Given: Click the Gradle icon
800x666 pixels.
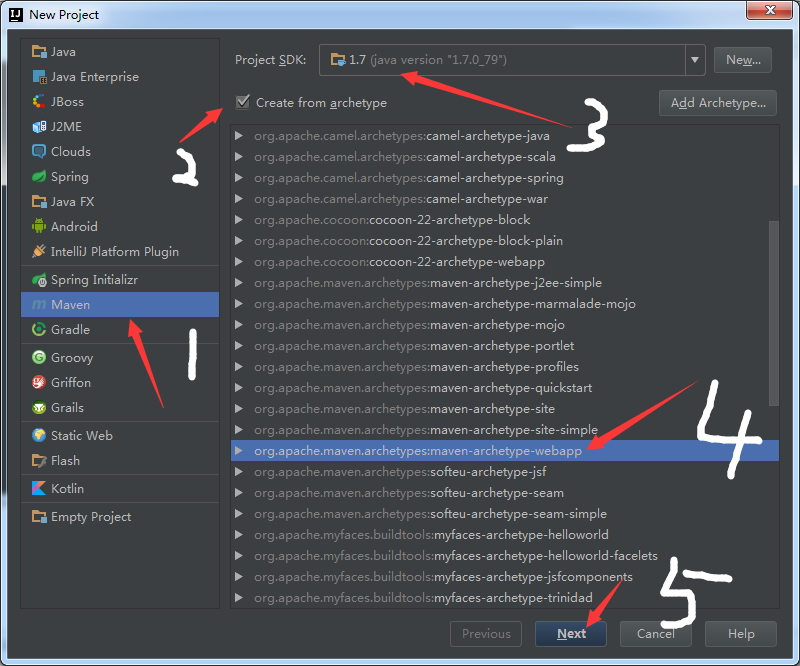Looking at the screenshot, I should coord(39,330).
